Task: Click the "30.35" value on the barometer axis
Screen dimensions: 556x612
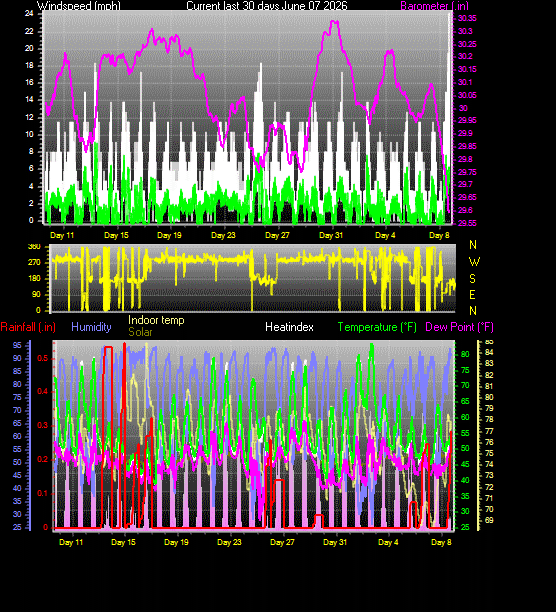Action: click(x=467, y=18)
